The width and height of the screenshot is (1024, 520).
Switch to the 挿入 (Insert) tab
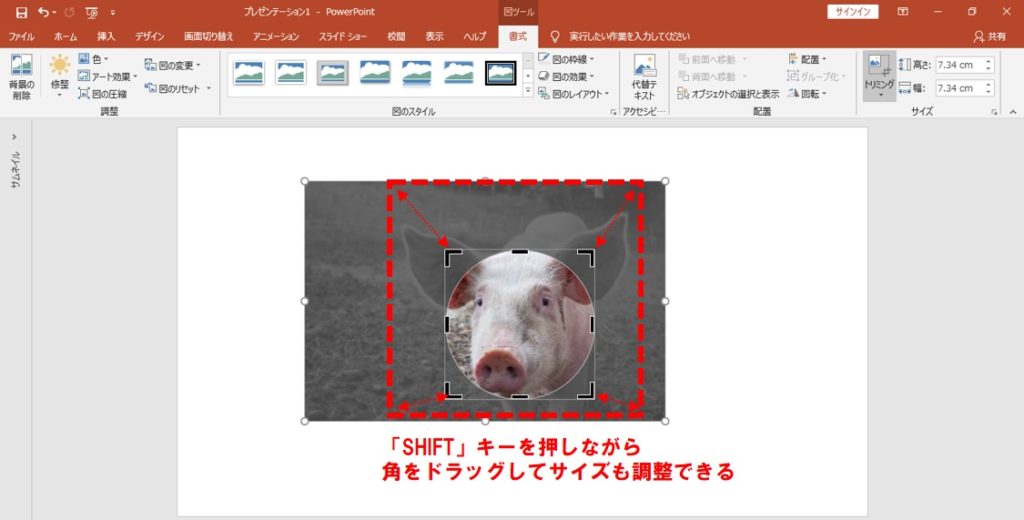click(106, 36)
